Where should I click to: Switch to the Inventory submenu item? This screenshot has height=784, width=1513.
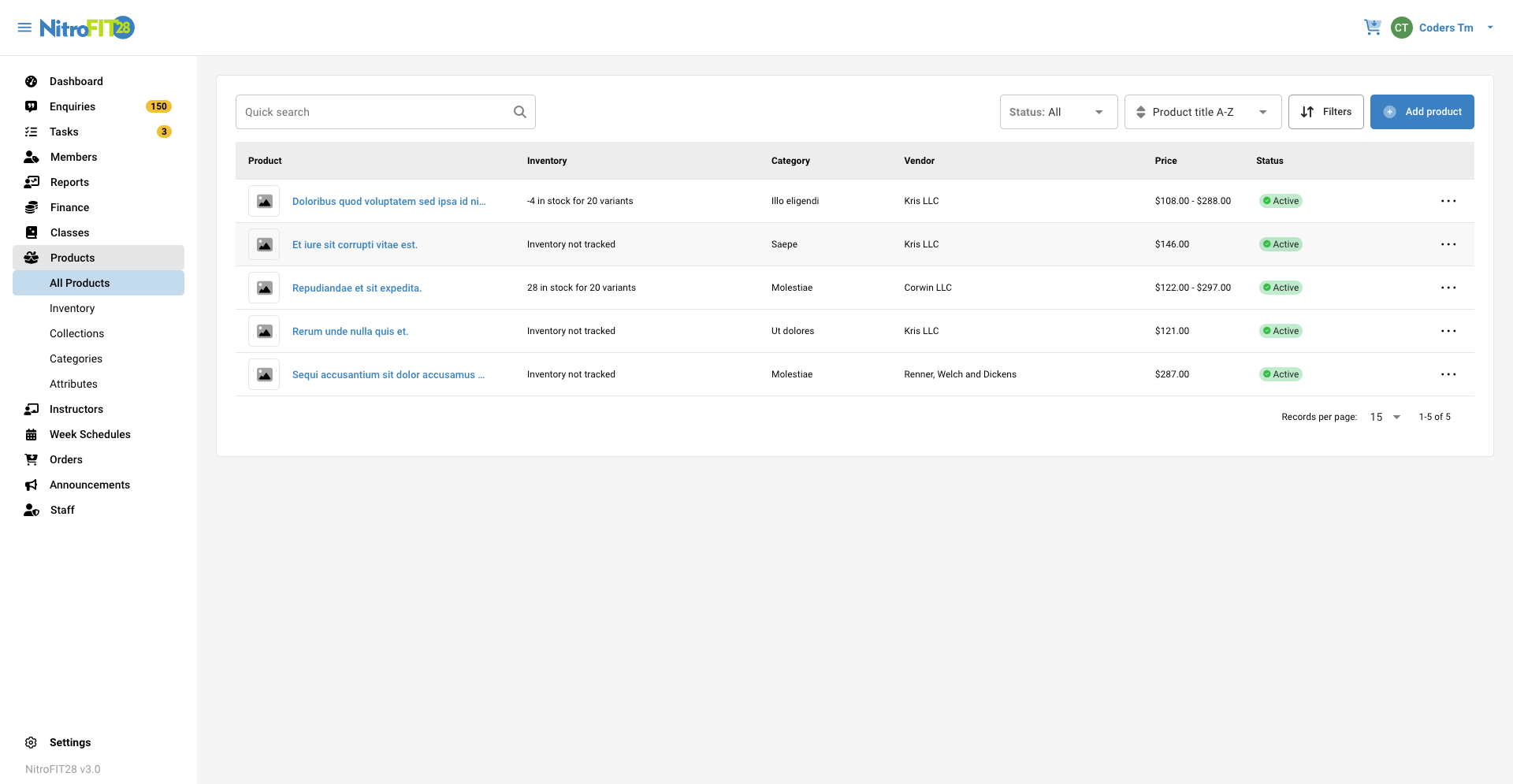tap(72, 308)
